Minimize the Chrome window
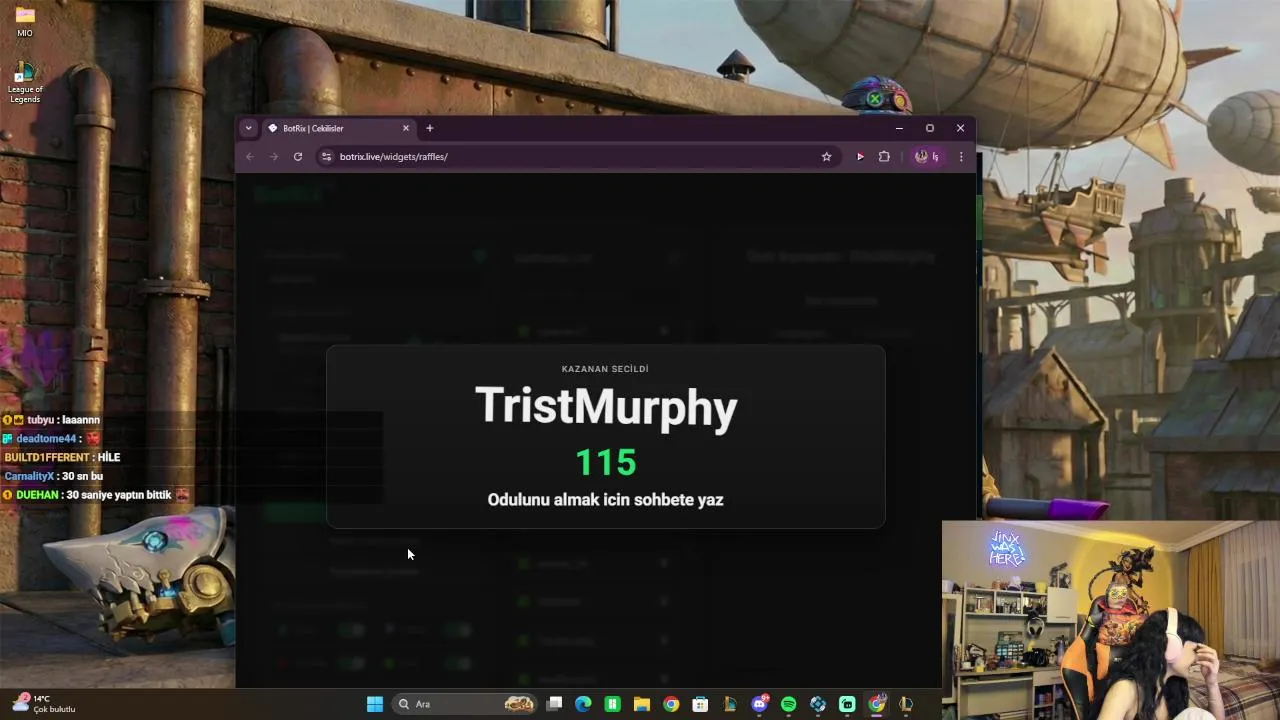1280x720 pixels. pos(899,128)
